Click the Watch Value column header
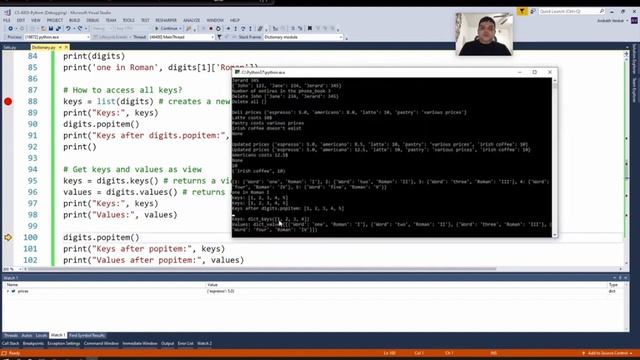640x360 pixels. (212, 285)
